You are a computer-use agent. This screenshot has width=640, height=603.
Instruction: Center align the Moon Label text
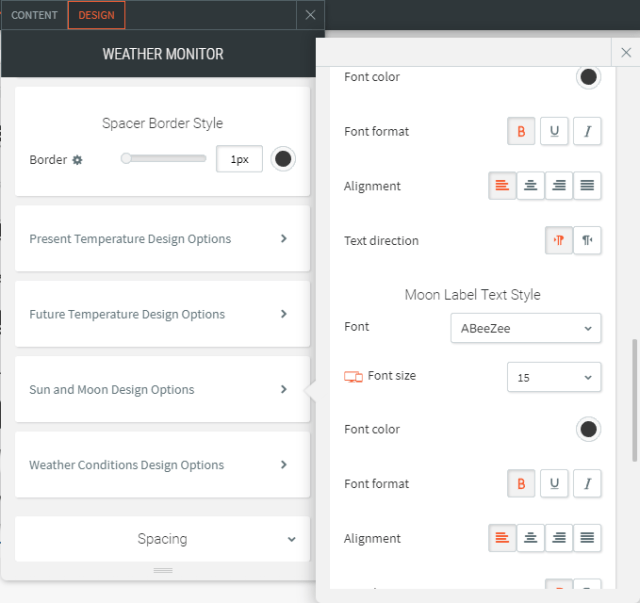point(531,538)
